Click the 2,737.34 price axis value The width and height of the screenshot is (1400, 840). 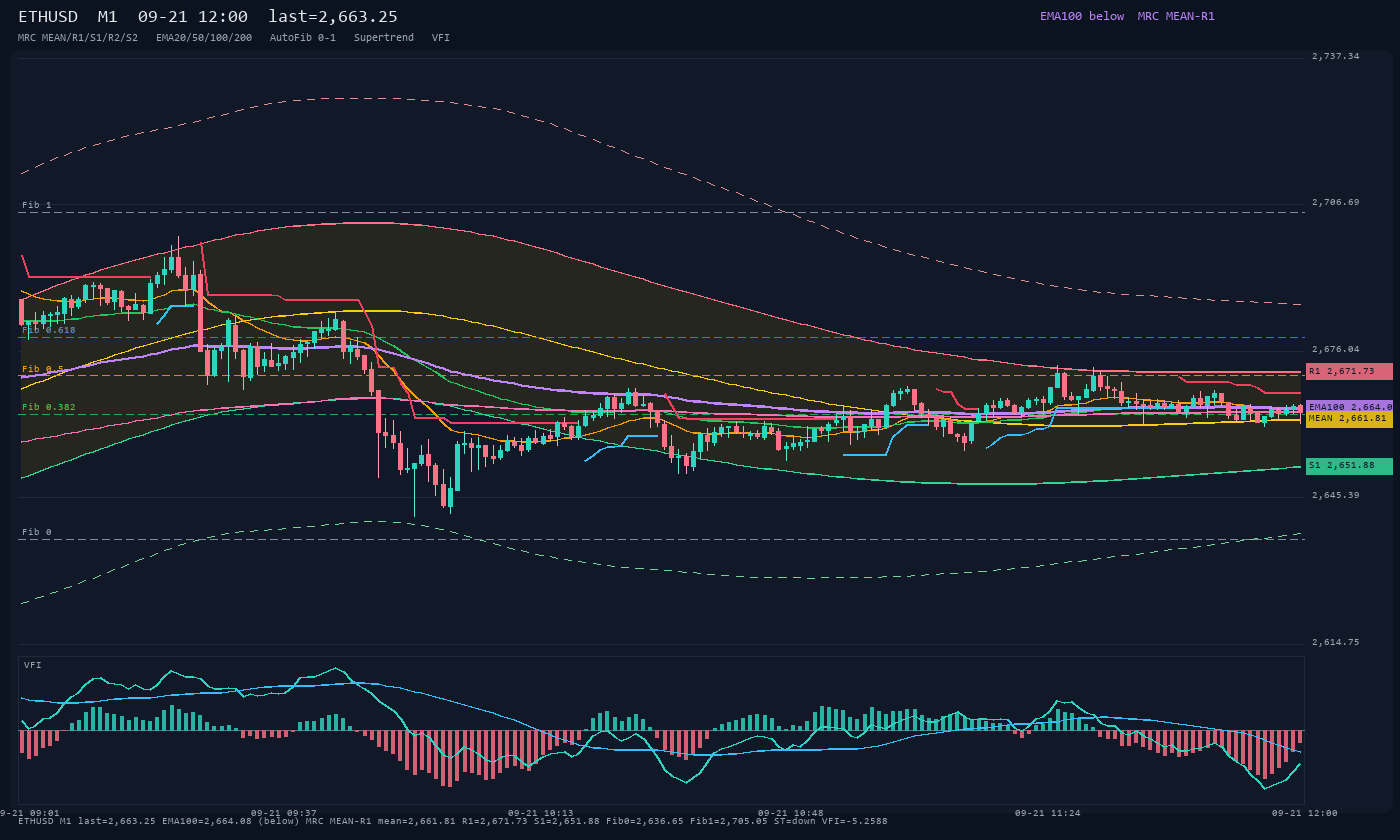pyautogui.click(x=1335, y=56)
